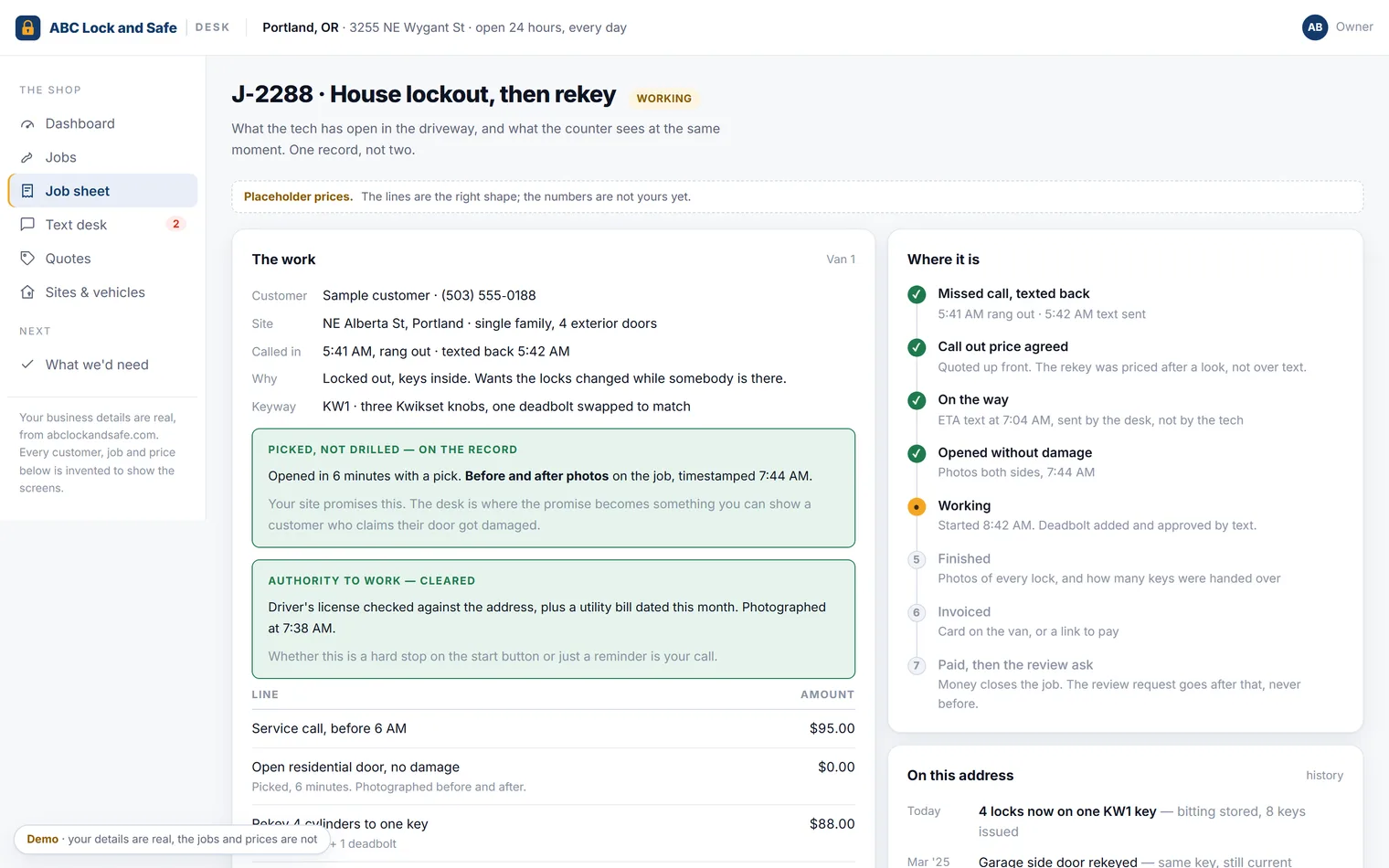
Task: Click the Text desk unread badge showing 2
Action: (x=176, y=224)
